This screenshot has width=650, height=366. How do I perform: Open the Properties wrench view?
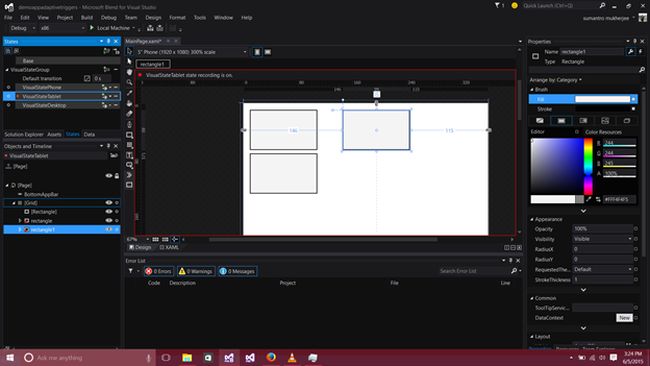click(x=631, y=51)
